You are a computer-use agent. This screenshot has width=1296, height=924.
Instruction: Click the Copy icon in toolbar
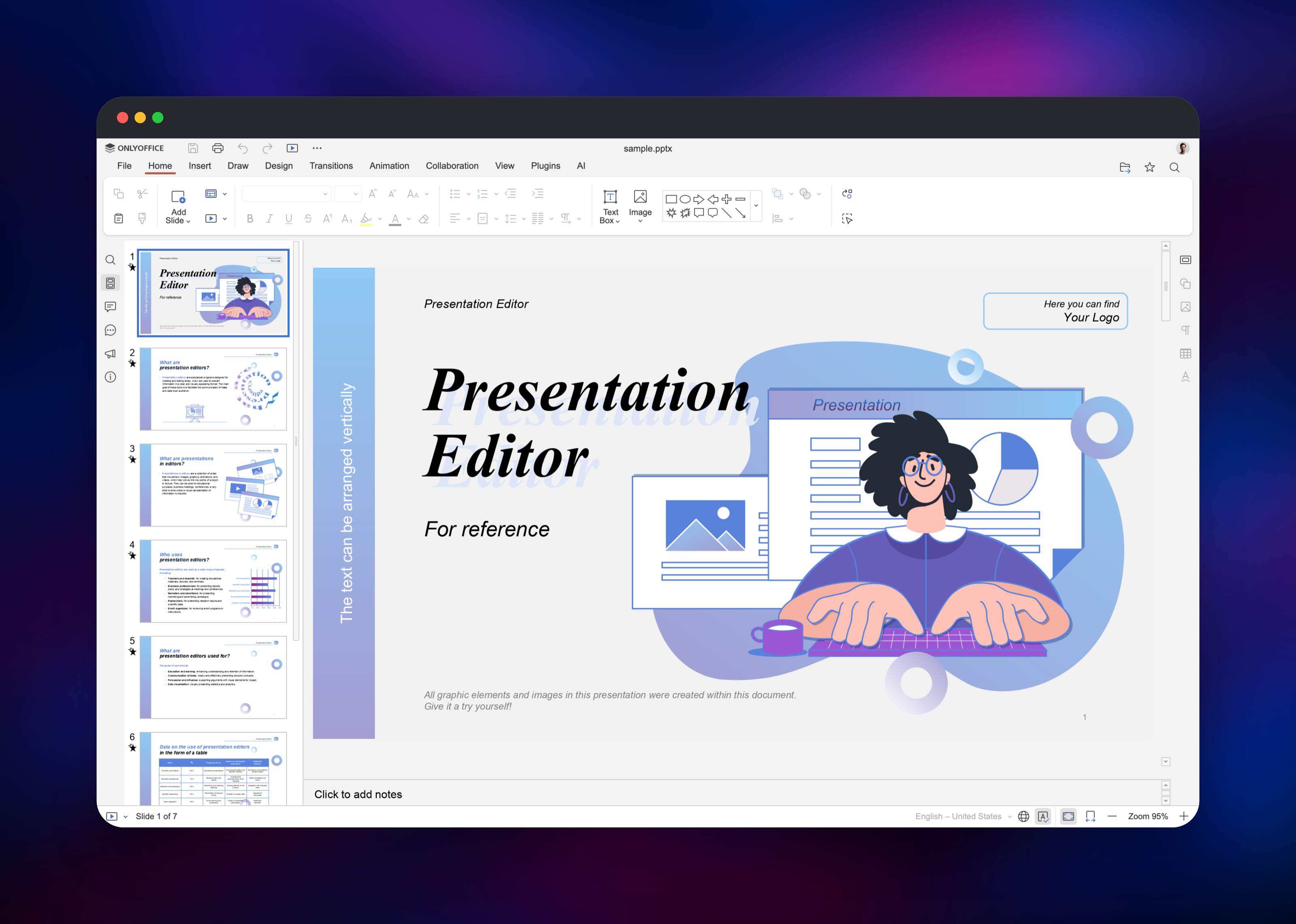click(x=118, y=194)
